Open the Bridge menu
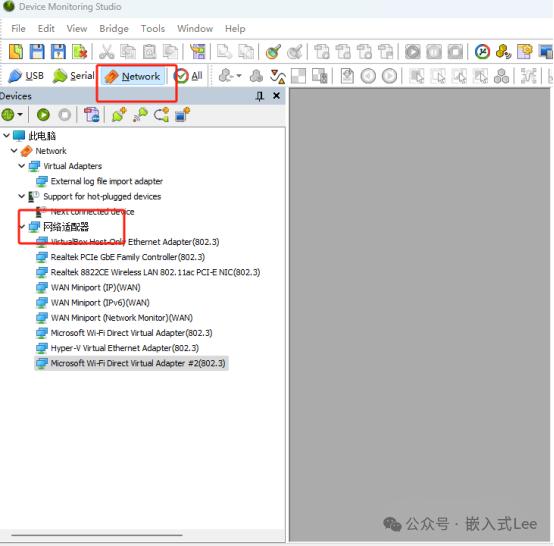554x546 pixels. tap(114, 29)
